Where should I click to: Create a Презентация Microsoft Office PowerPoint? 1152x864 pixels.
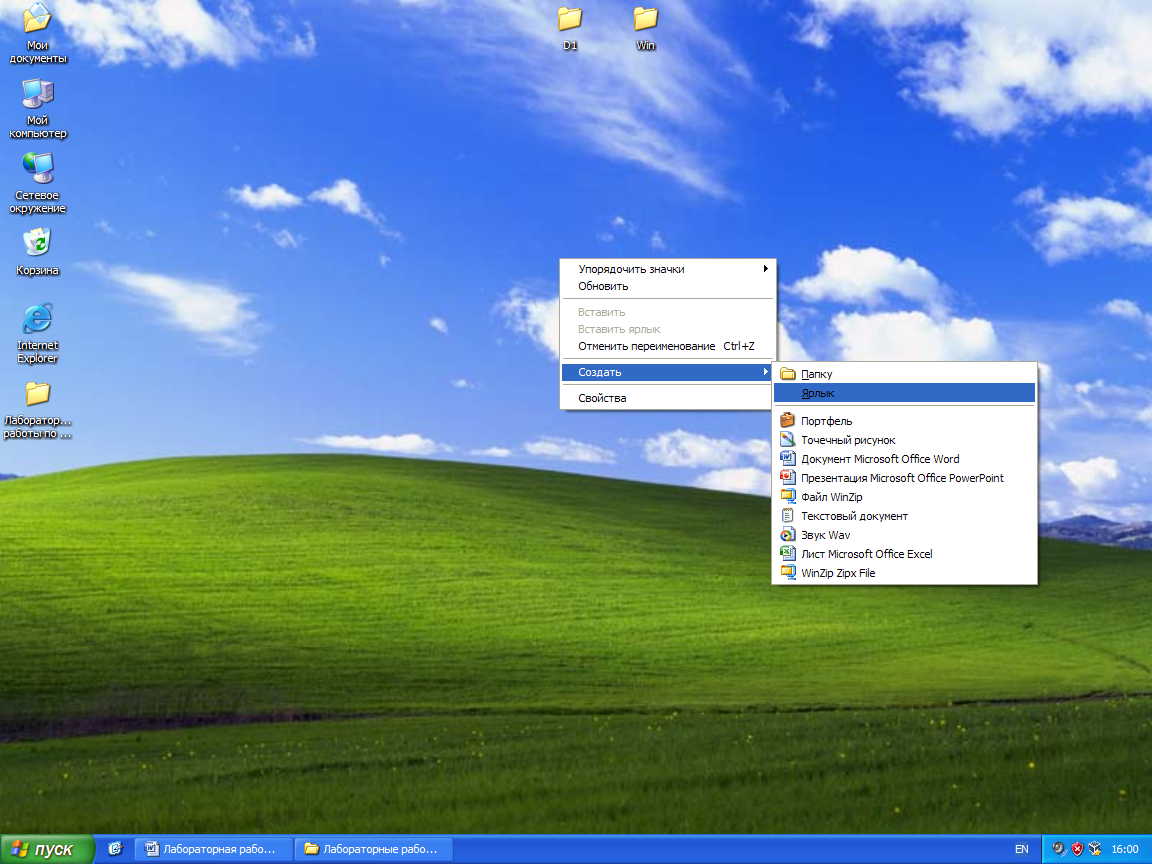point(904,478)
